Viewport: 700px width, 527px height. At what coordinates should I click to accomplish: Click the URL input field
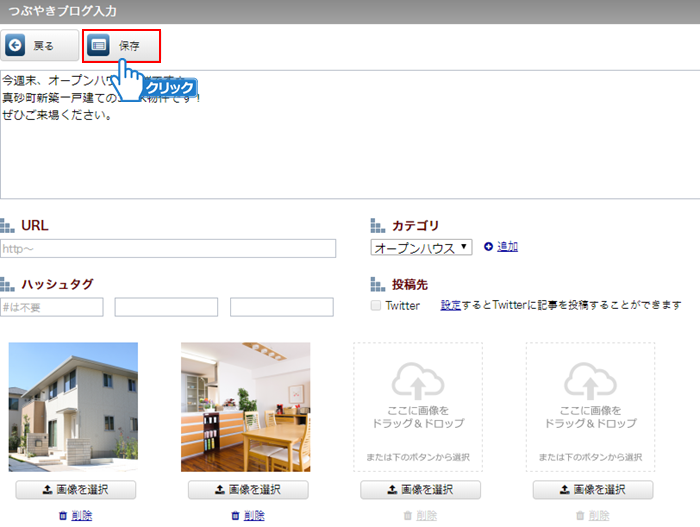point(168,249)
